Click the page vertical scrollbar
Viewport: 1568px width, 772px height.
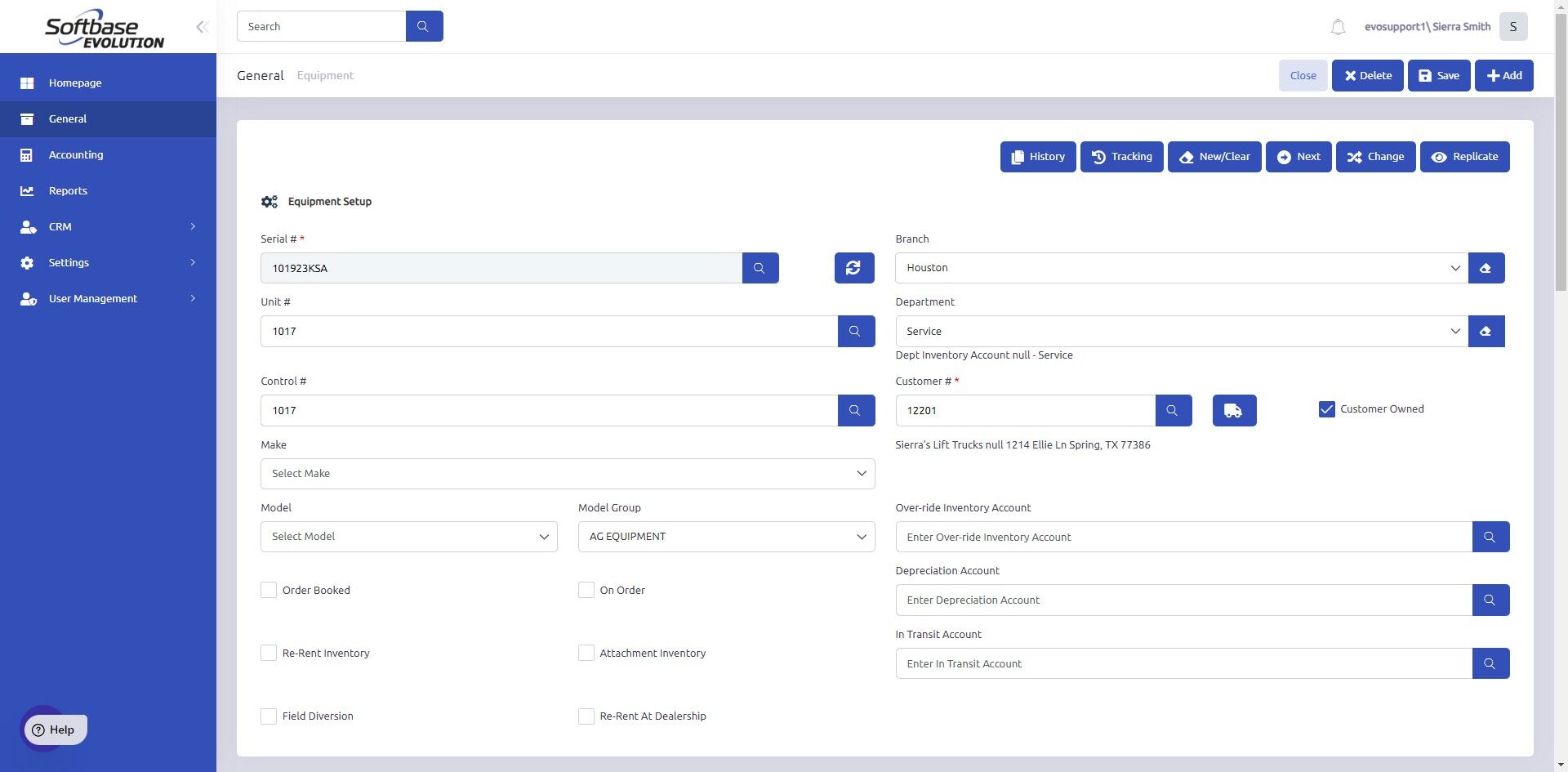[x=1561, y=147]
